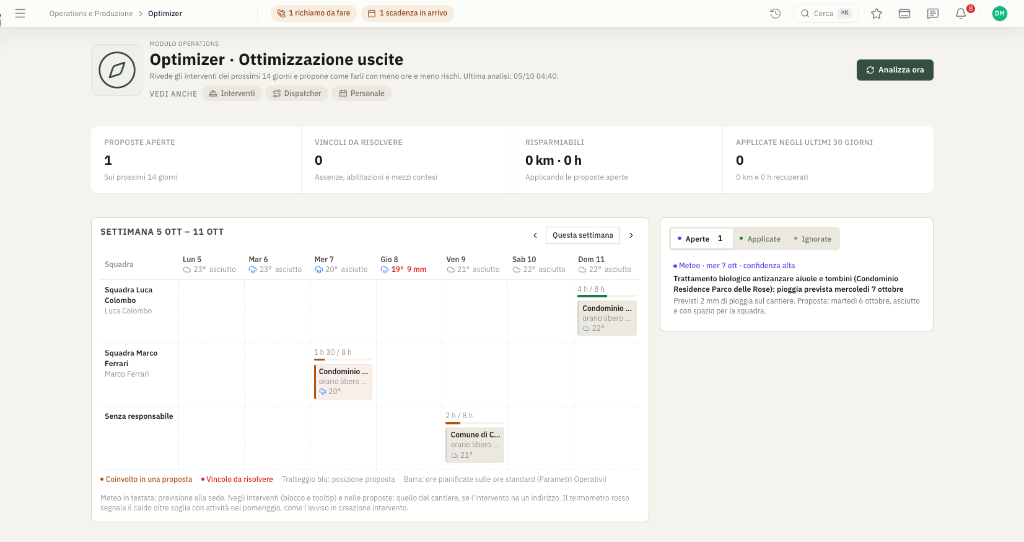Open the recent history clock icon
The height and width of the screenshot is (542, 1024).
tap(775, 13)
